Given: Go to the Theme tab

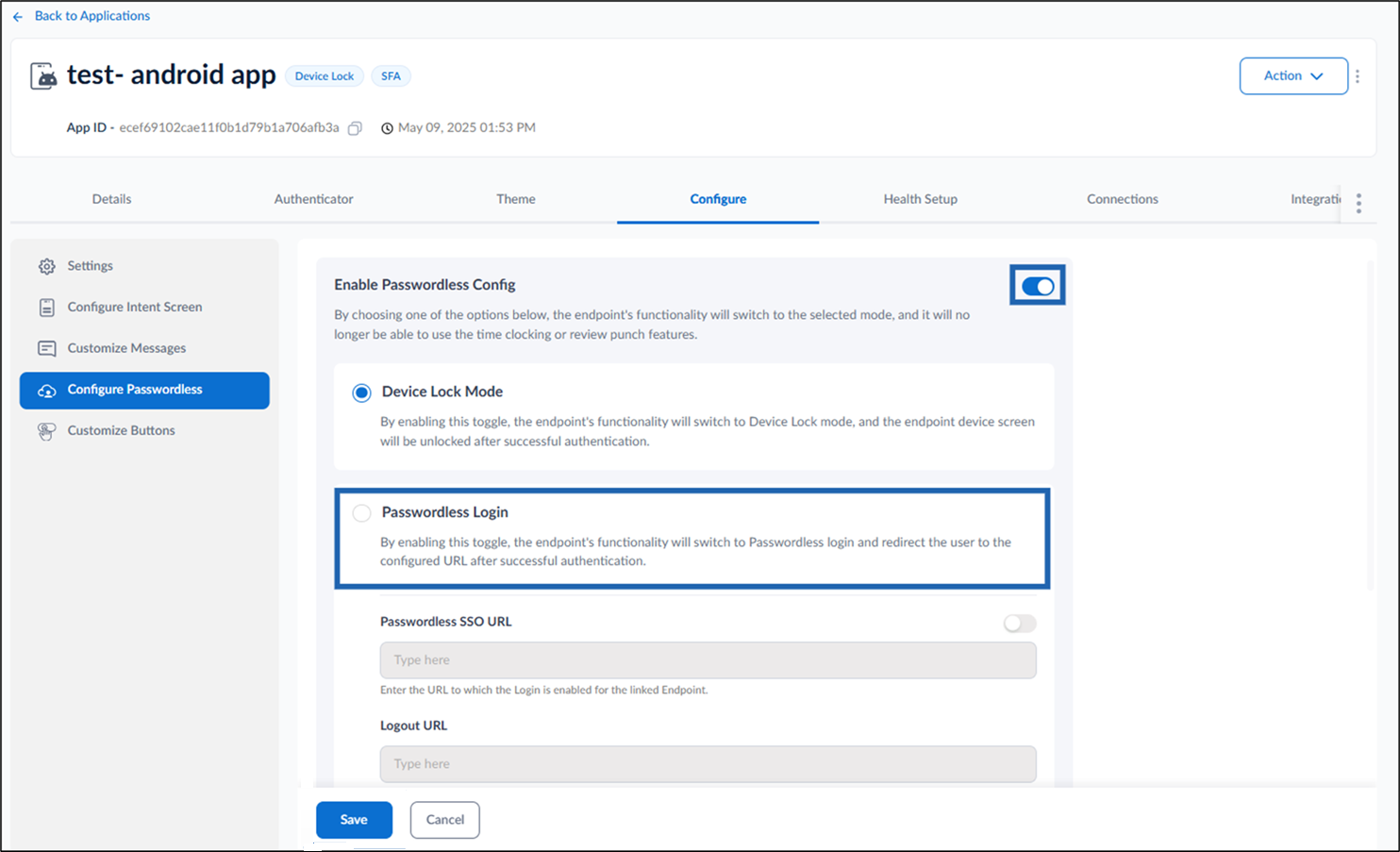Looking at the screenshot, I should (x=516, y=199).
